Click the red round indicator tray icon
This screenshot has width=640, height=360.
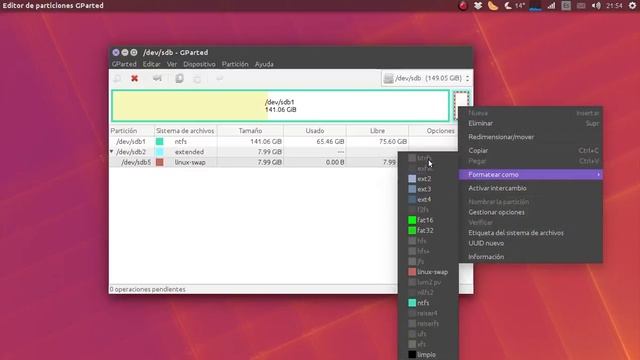pyautogui.click(x=463, y=5)
